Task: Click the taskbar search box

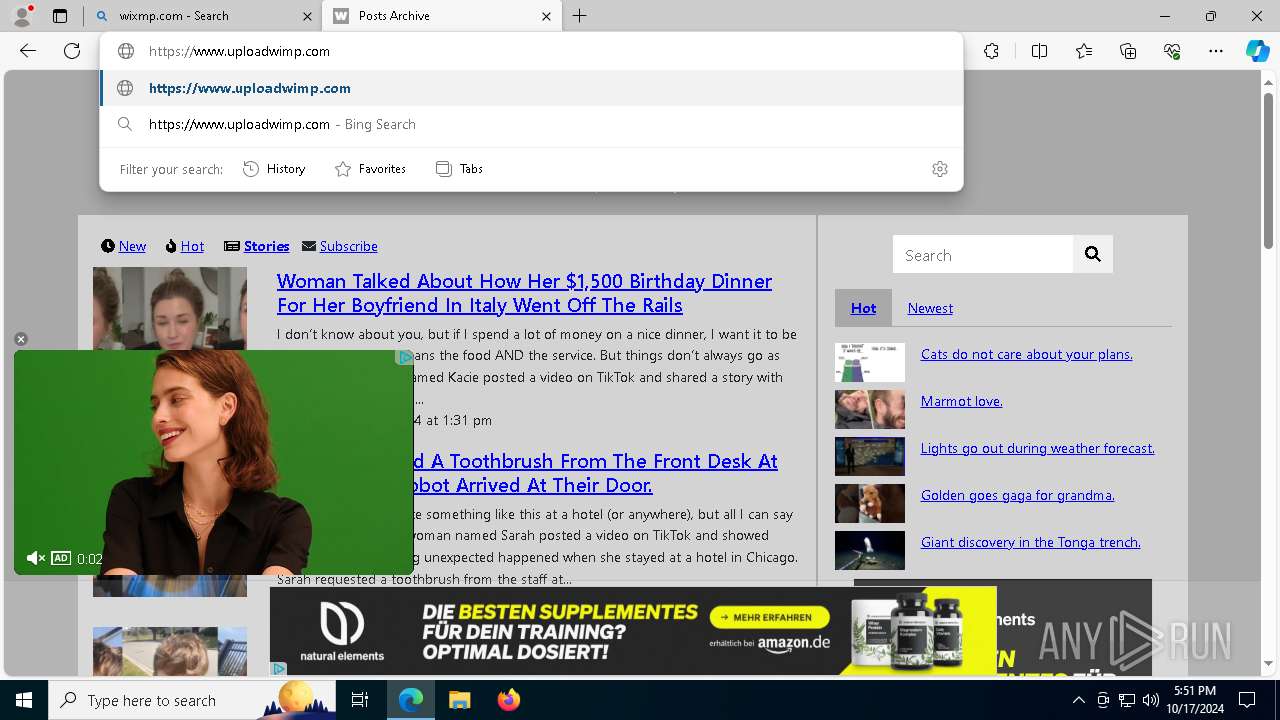Action: (x=192, y=700)
